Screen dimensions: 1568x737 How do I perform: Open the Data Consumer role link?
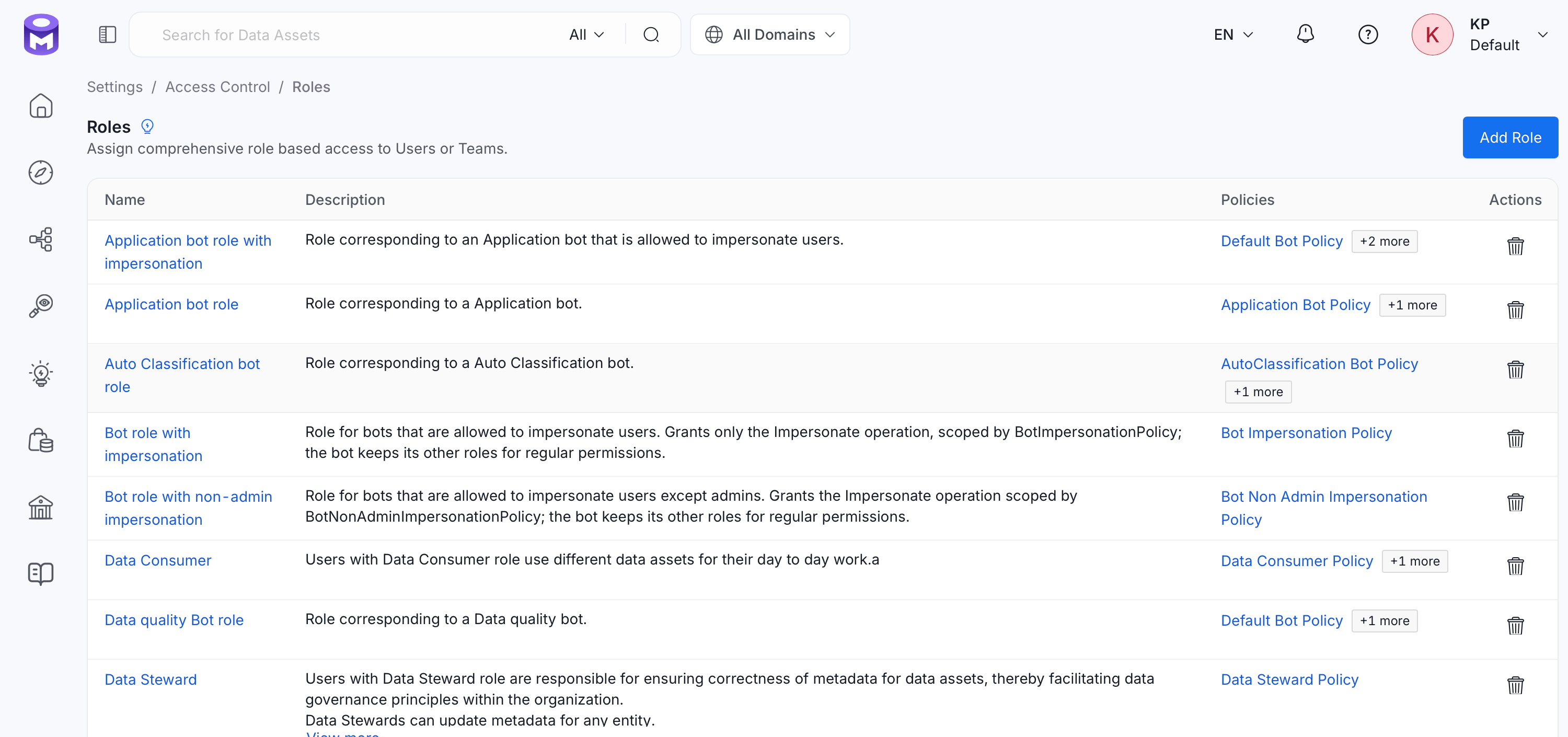[x=158, y=560]
